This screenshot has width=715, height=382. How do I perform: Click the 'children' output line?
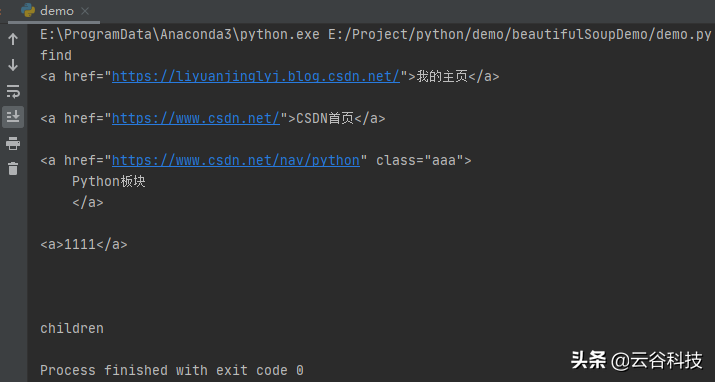coord(72,328)
